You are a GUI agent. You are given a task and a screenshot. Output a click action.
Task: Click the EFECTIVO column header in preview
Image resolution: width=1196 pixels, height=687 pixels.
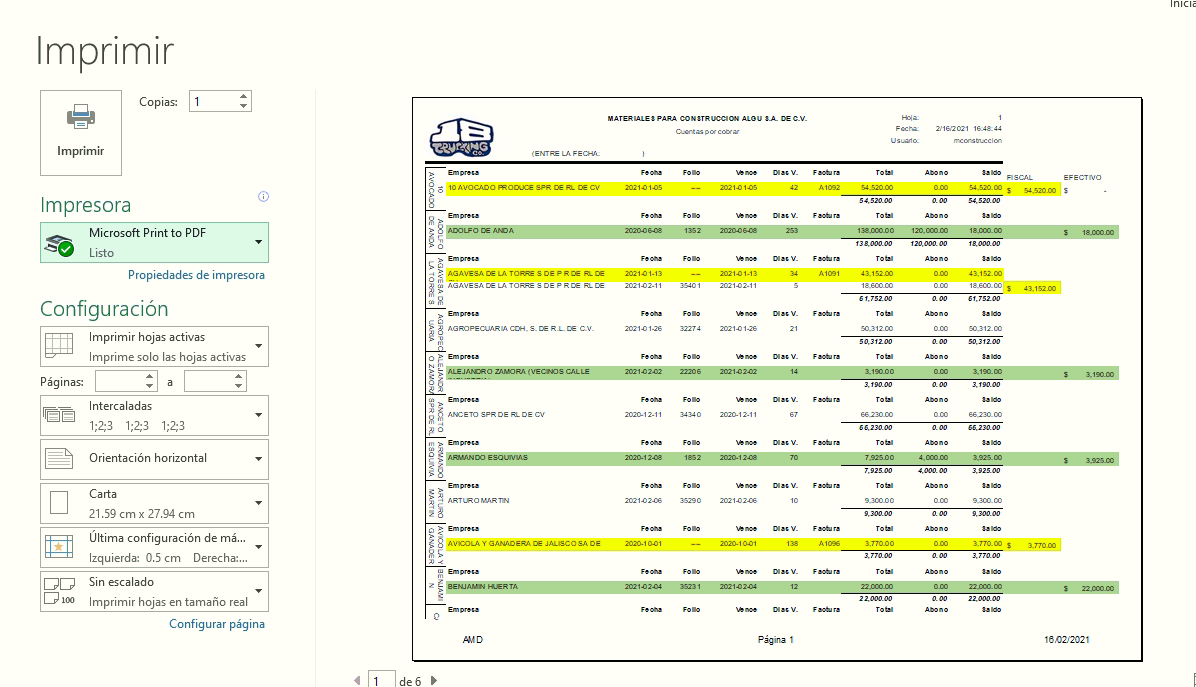click(x=1082, y=178)
